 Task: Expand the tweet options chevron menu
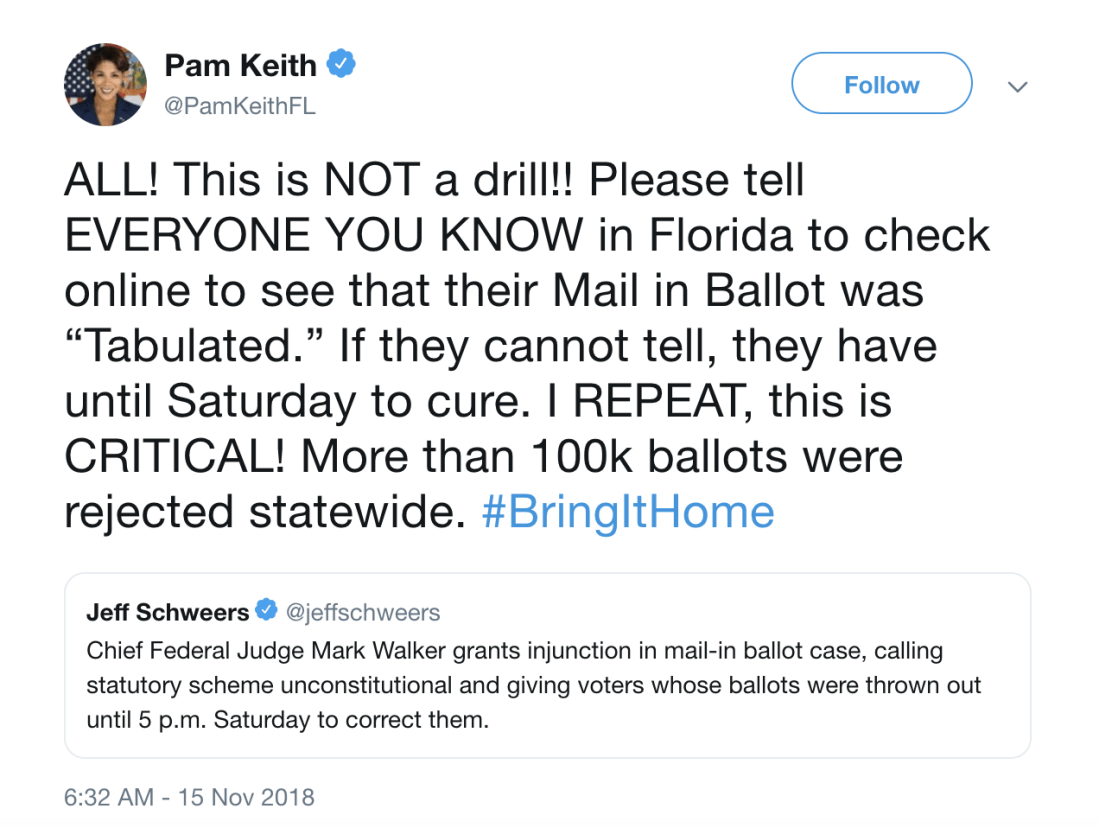coord(1018,87)
